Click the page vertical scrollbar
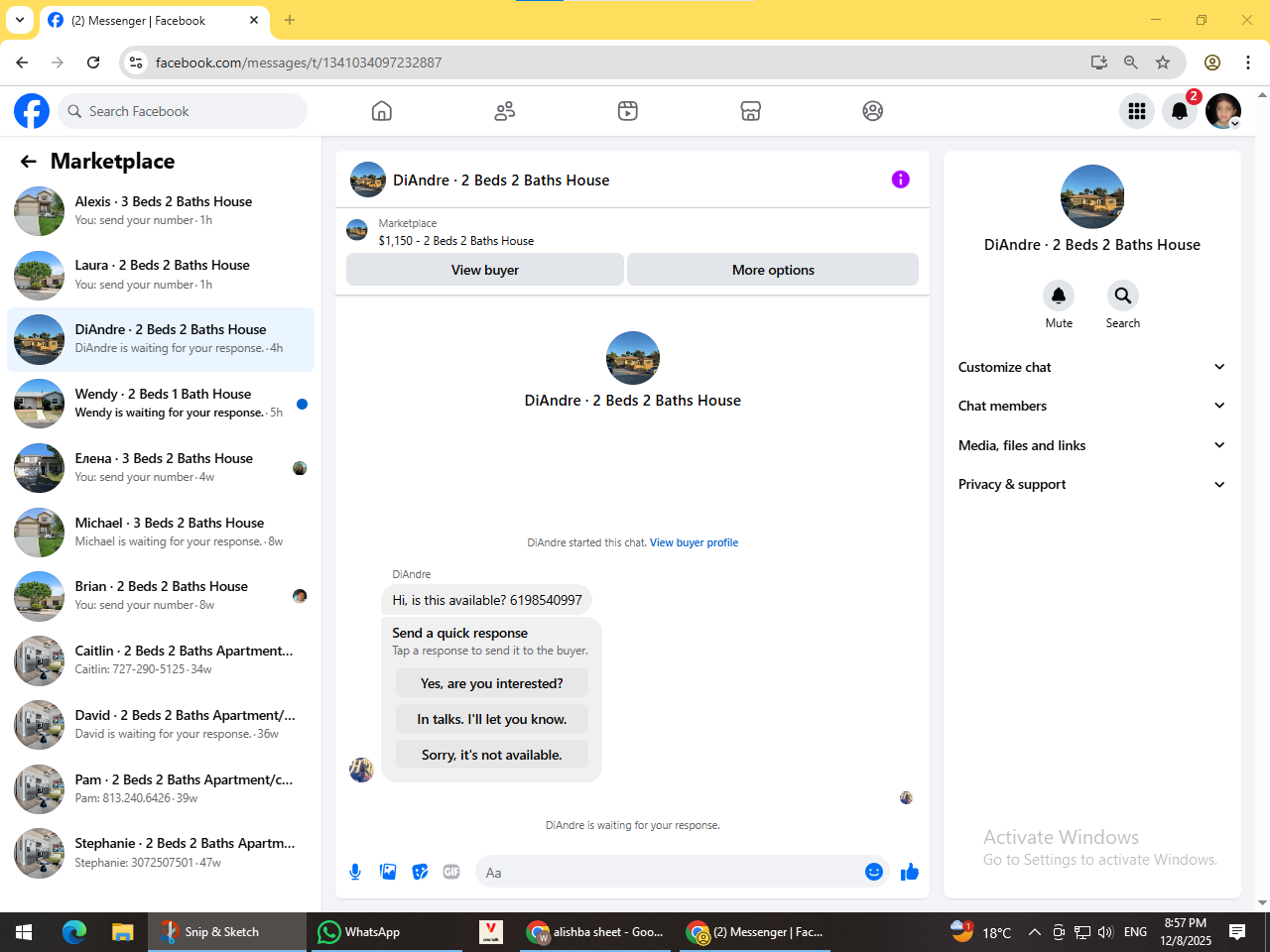The image size is (1270, 952). [1262, 499]
